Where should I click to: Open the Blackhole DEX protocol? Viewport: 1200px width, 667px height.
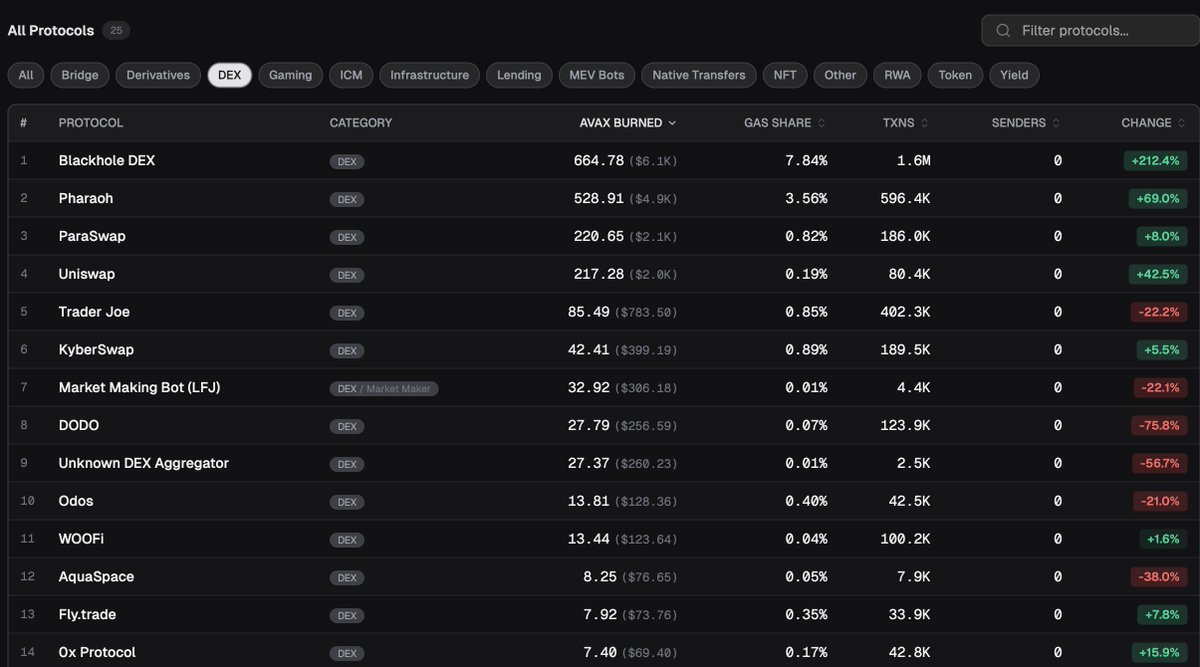(x=107, y=161)
